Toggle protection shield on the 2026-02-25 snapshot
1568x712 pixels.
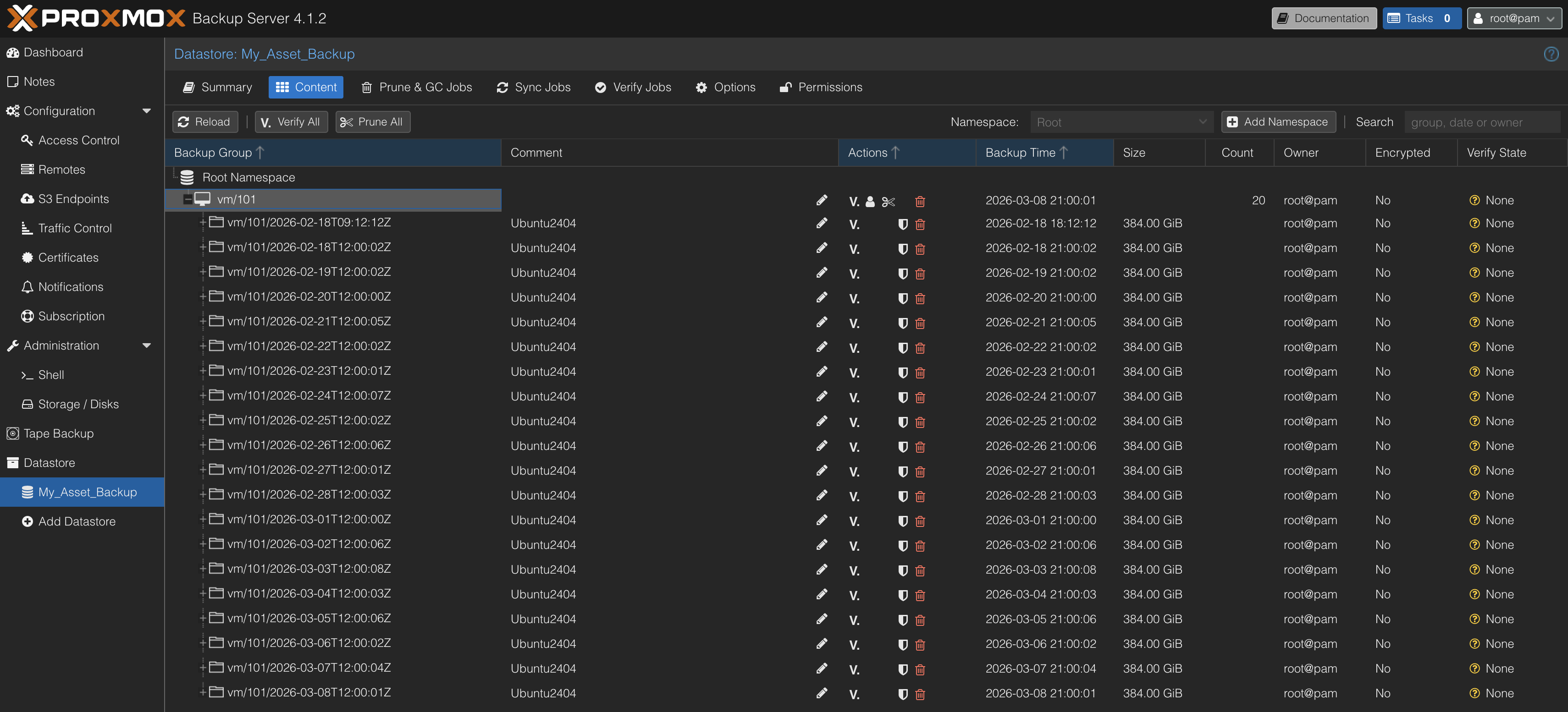pos(903,422)
